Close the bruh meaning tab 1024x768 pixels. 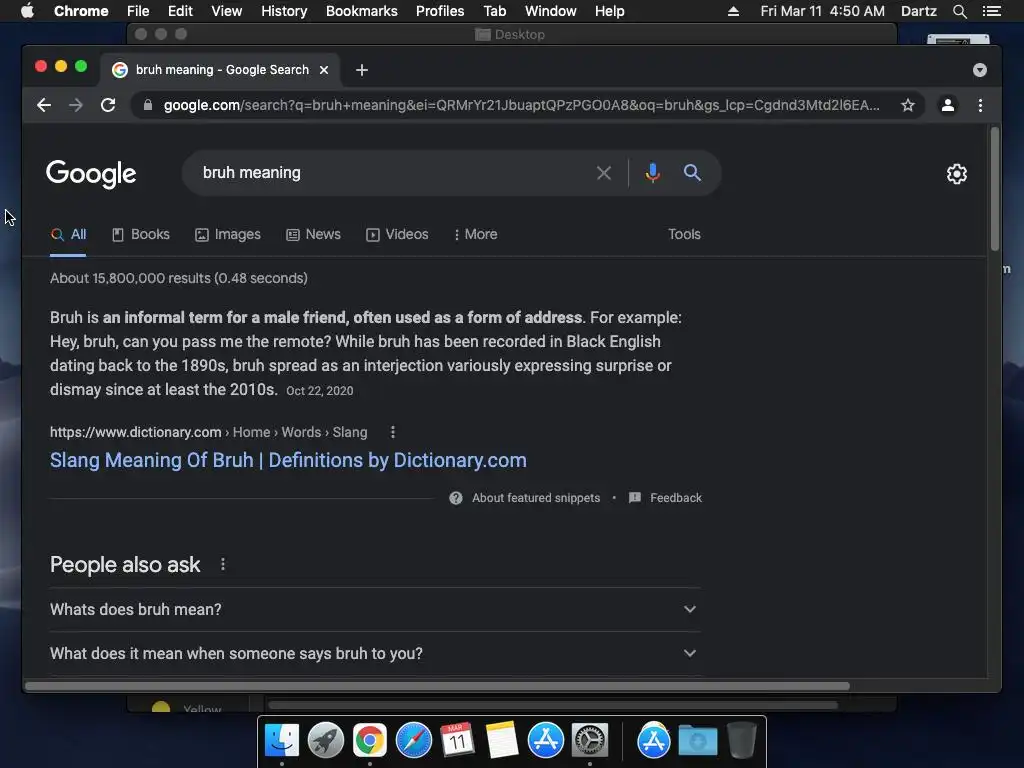point(324,70)
